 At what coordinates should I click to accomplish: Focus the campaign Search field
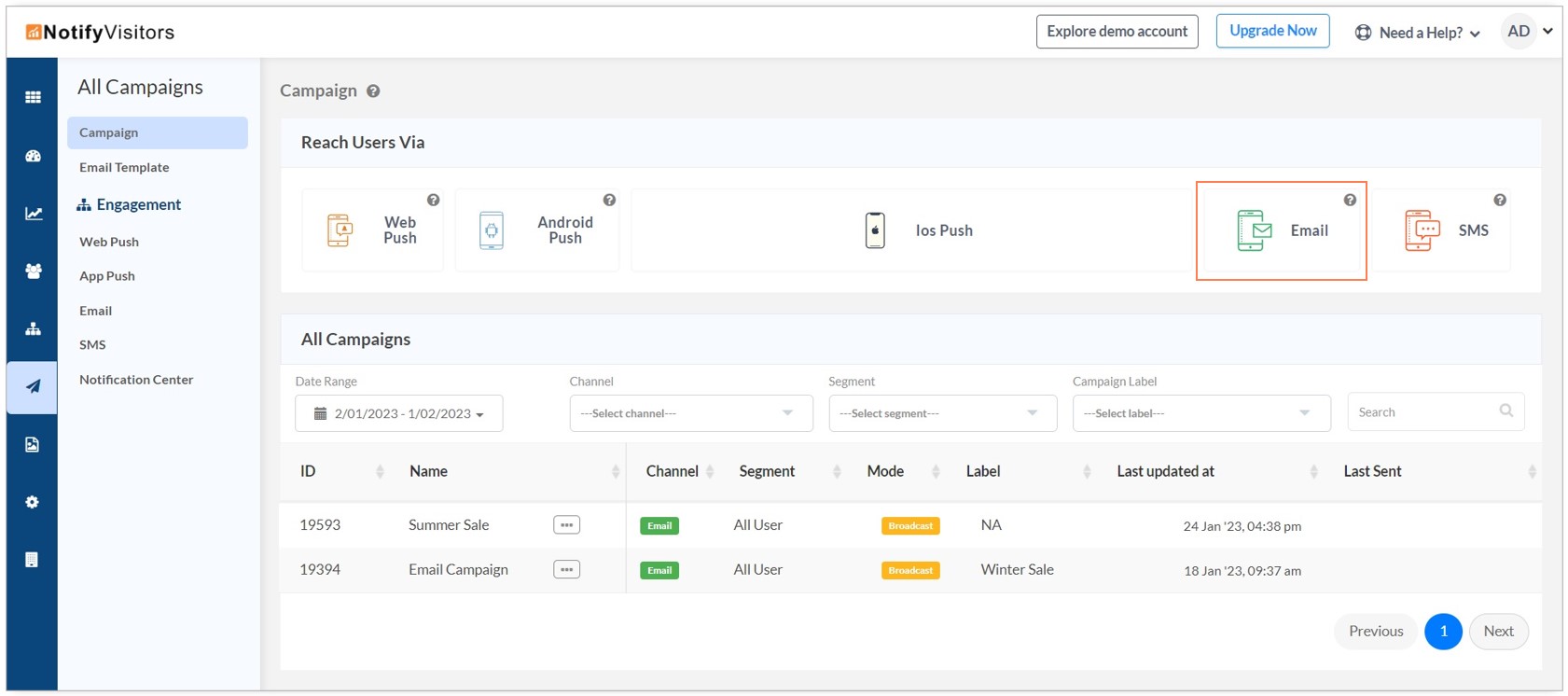point(1436,412)
